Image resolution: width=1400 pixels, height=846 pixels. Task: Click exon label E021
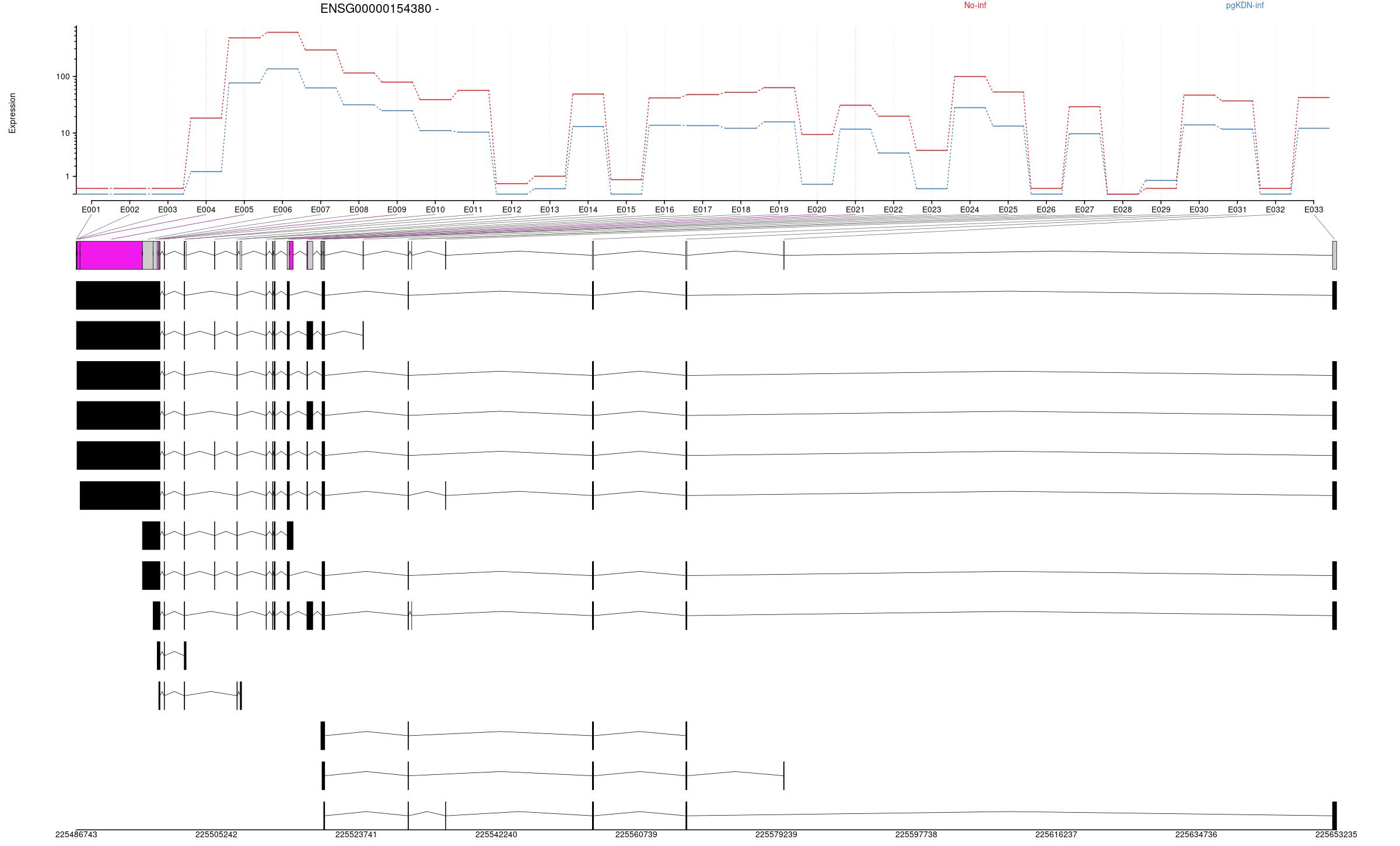855,209
